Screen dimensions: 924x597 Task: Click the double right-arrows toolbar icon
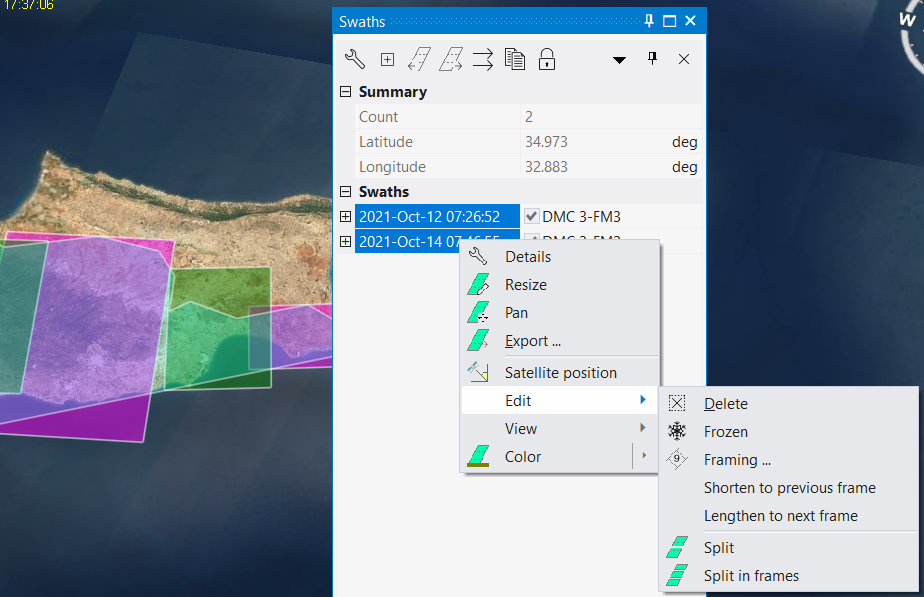click(x=483, y=59)
